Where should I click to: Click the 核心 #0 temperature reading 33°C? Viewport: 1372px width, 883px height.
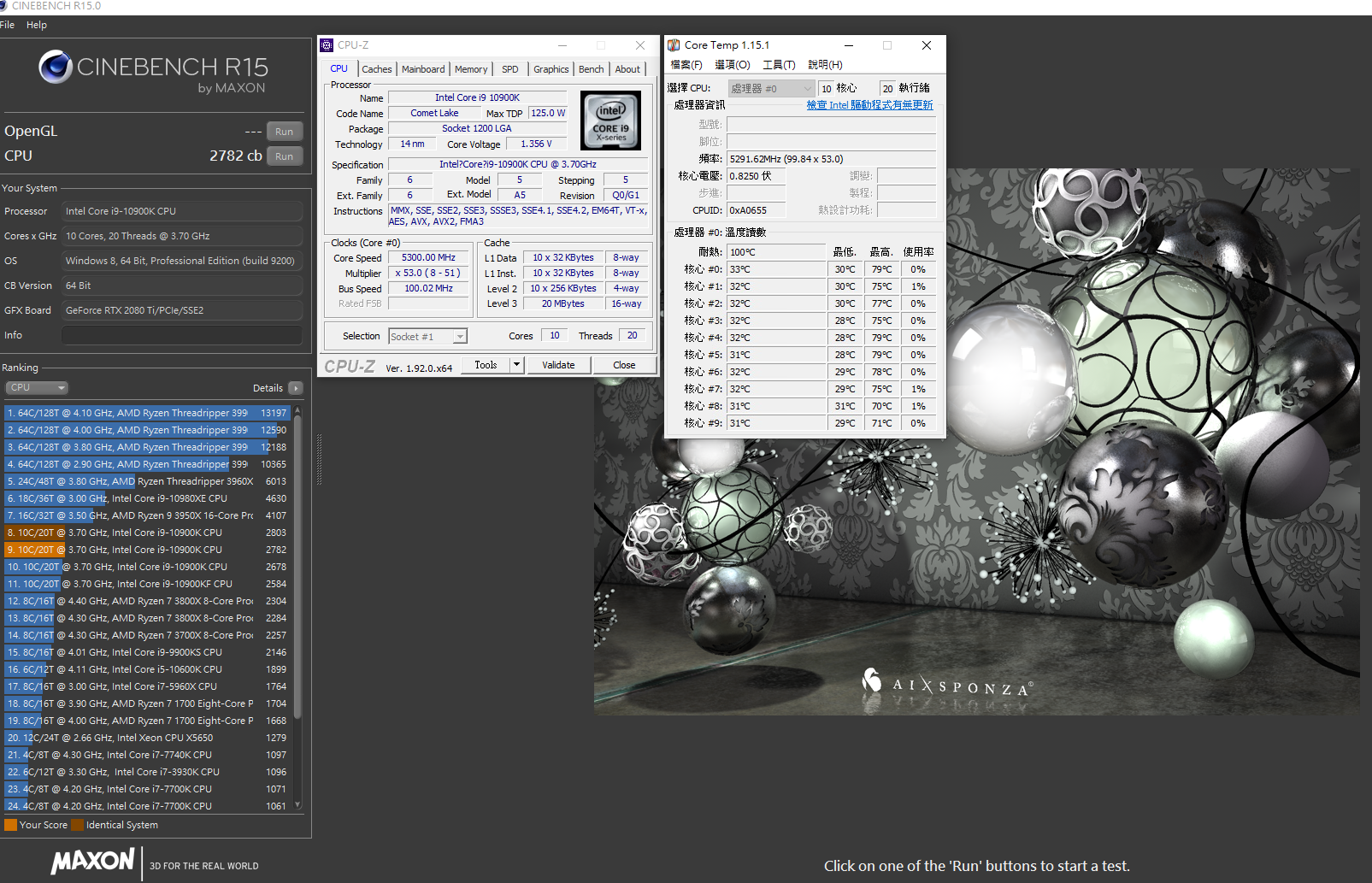(x=776, y=269)
